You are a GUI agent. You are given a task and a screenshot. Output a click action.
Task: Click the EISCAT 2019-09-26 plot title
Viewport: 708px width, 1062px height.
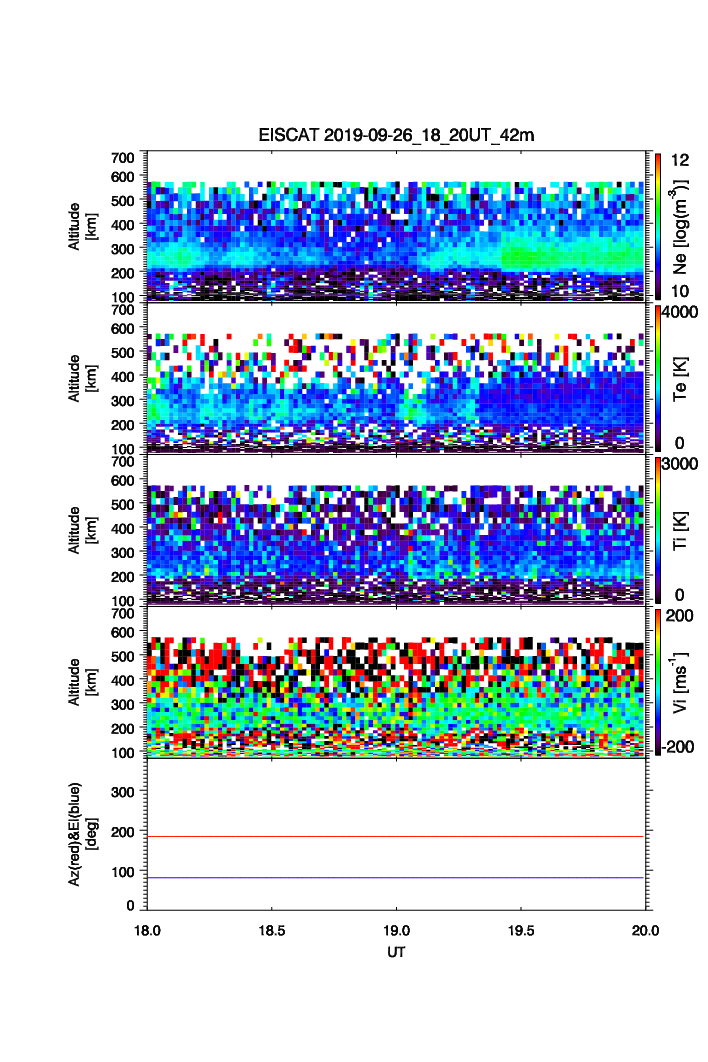tap(396, 136)
